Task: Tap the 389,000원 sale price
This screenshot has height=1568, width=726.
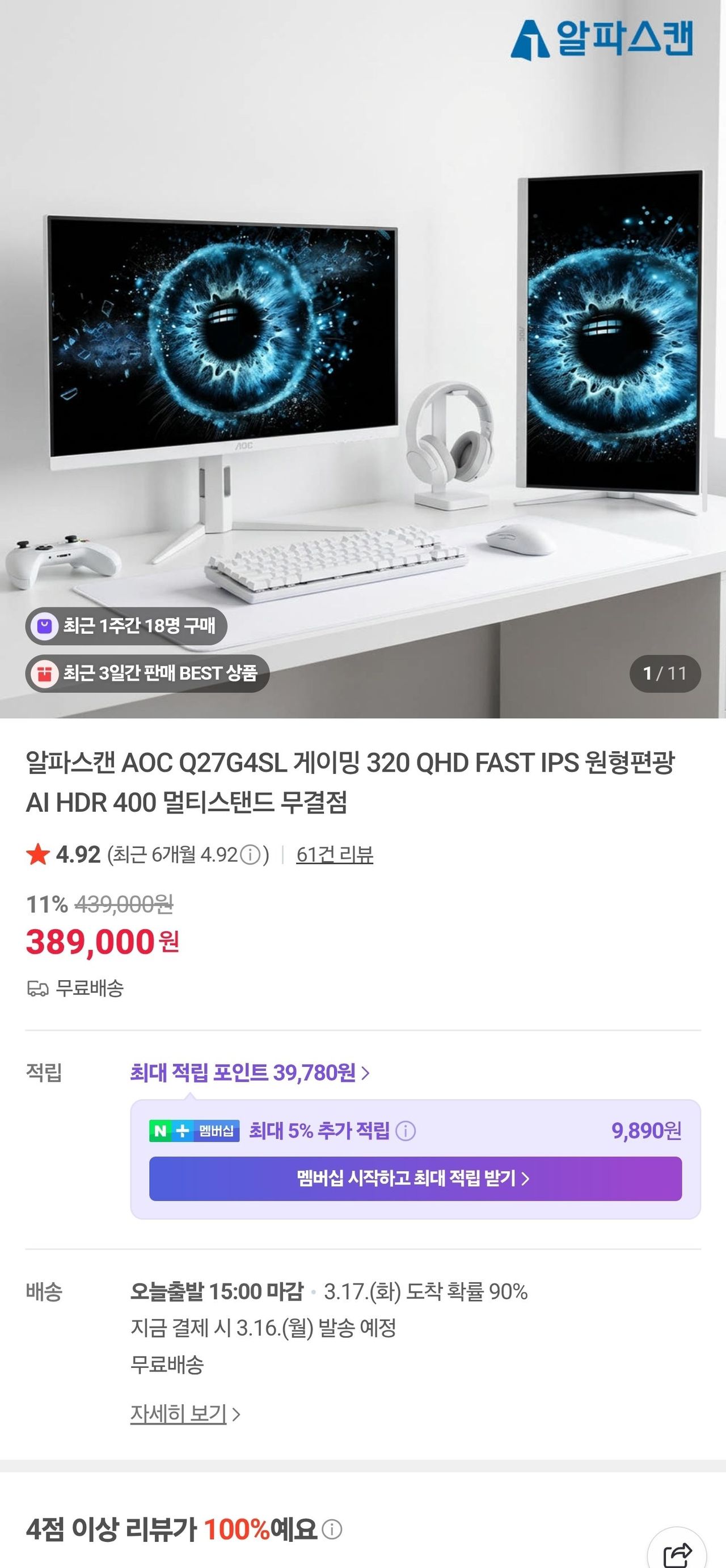Action: 102,942
